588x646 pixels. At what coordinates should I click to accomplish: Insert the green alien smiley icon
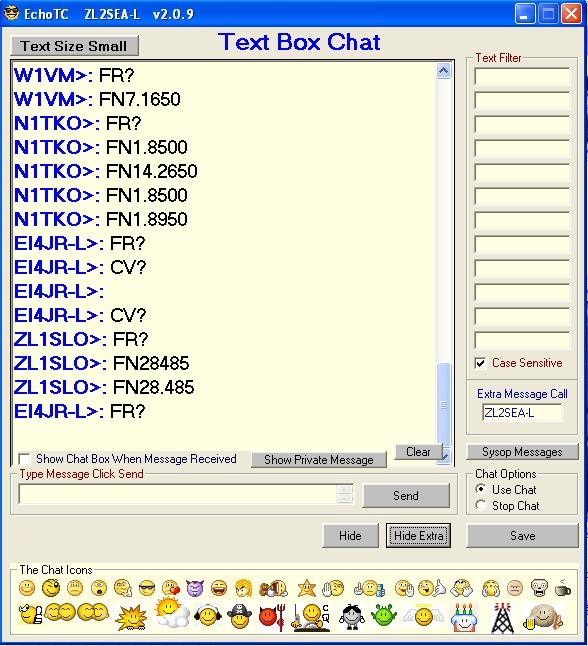pyautogui.click(x=384, y=616)
